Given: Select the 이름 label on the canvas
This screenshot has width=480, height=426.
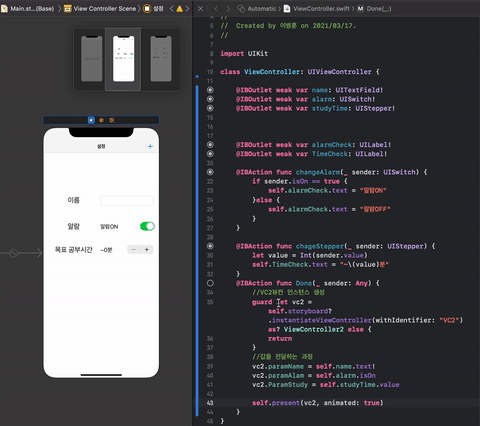Looking at the screenshot, I should click(73, 200).
